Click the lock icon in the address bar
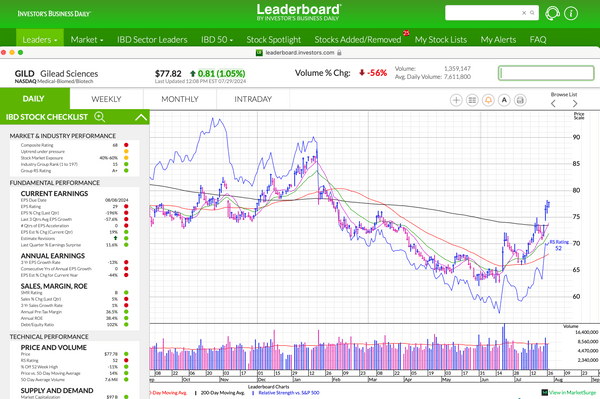 pyautogui.click(x=339, y=53)
